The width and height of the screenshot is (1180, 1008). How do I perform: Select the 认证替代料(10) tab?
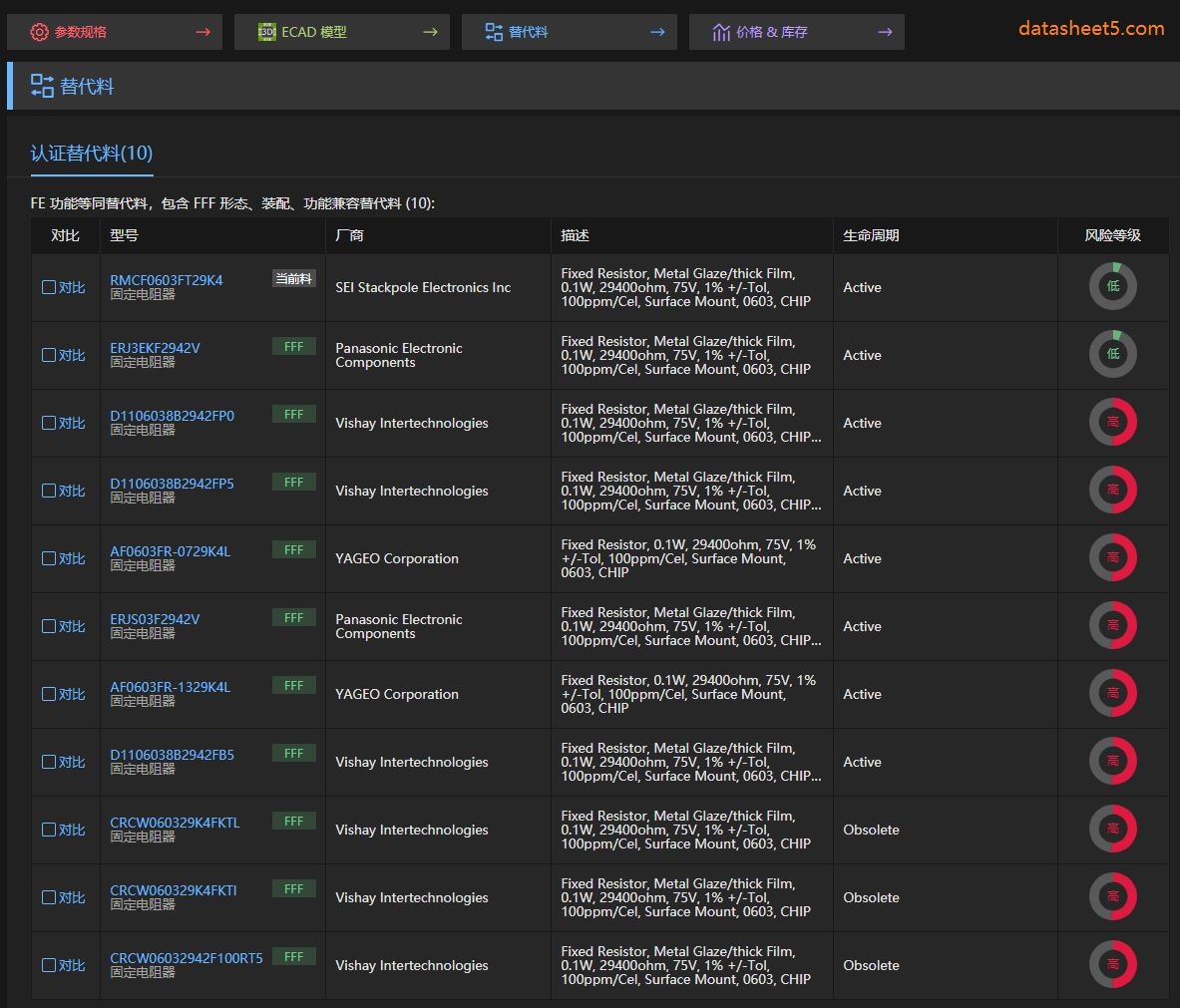point(92,154)
